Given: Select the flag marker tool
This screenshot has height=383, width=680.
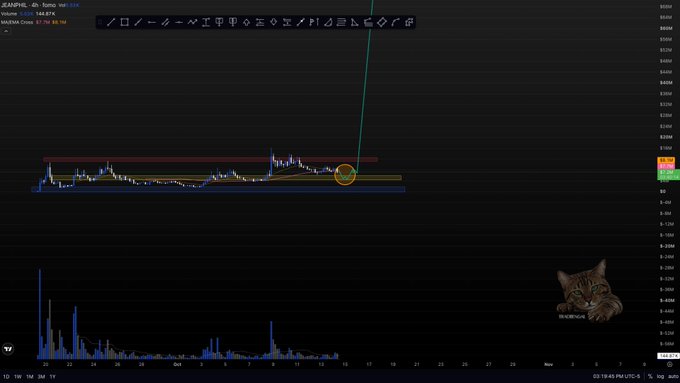Looking at the screenshot, I should [x=314, y=22].
